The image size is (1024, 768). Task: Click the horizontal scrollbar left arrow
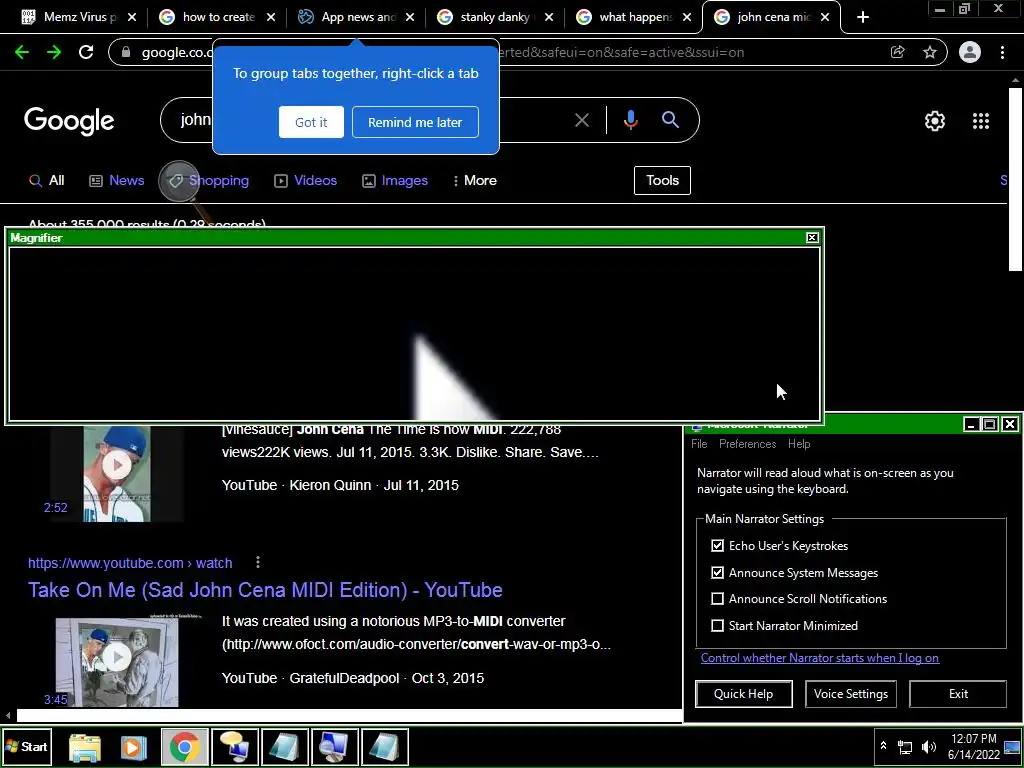(8, 716)
